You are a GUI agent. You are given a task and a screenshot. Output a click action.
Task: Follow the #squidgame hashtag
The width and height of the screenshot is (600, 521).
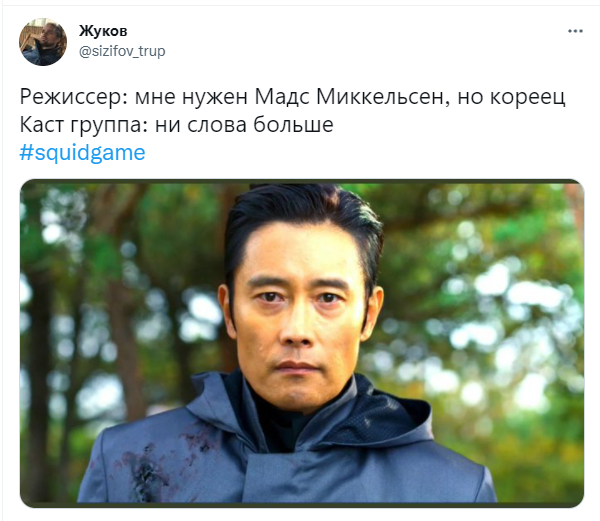pos(82,153)
